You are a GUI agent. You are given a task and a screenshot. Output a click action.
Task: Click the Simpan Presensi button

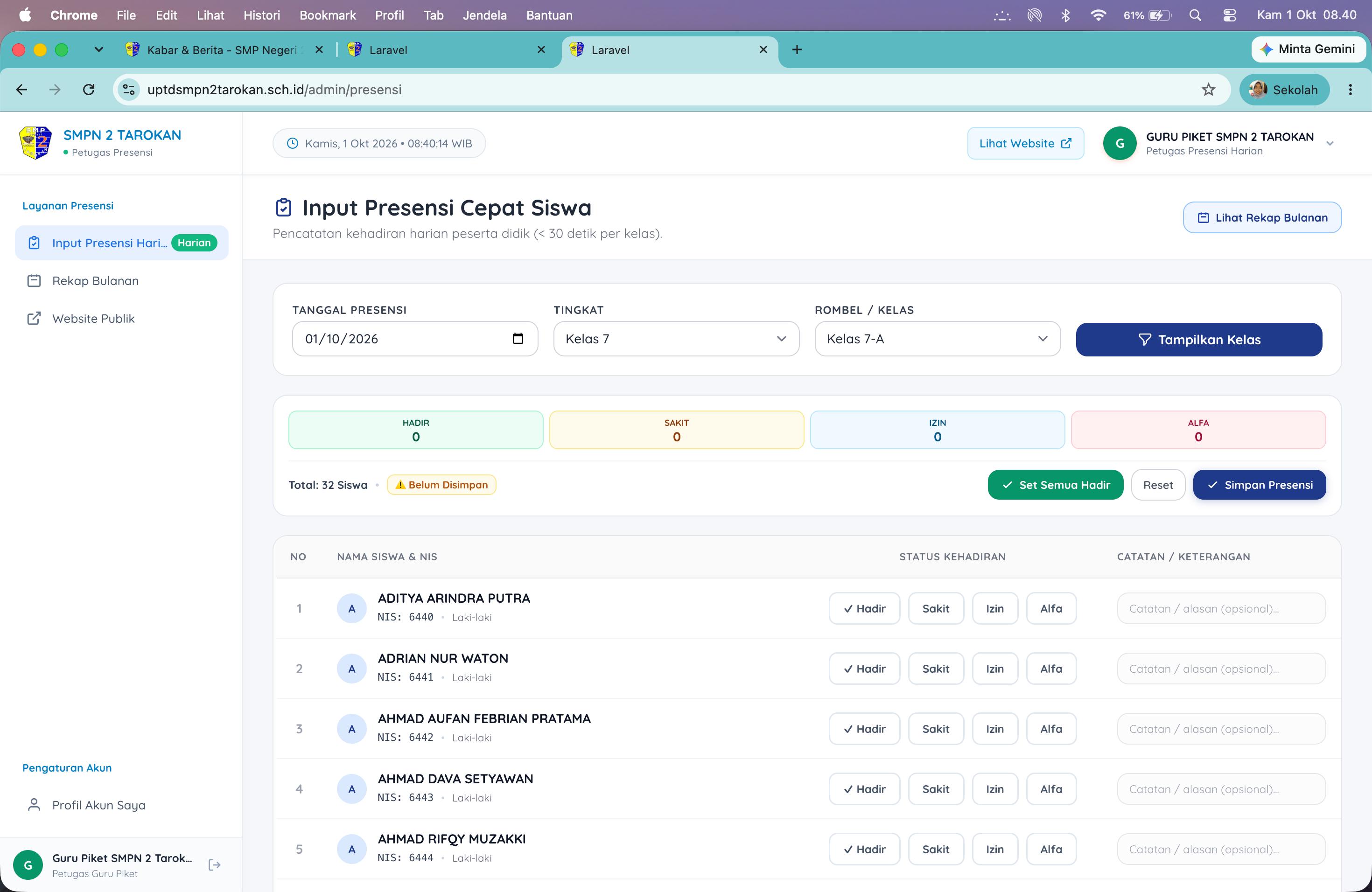pyautogui.click(x=1259, y=485)
